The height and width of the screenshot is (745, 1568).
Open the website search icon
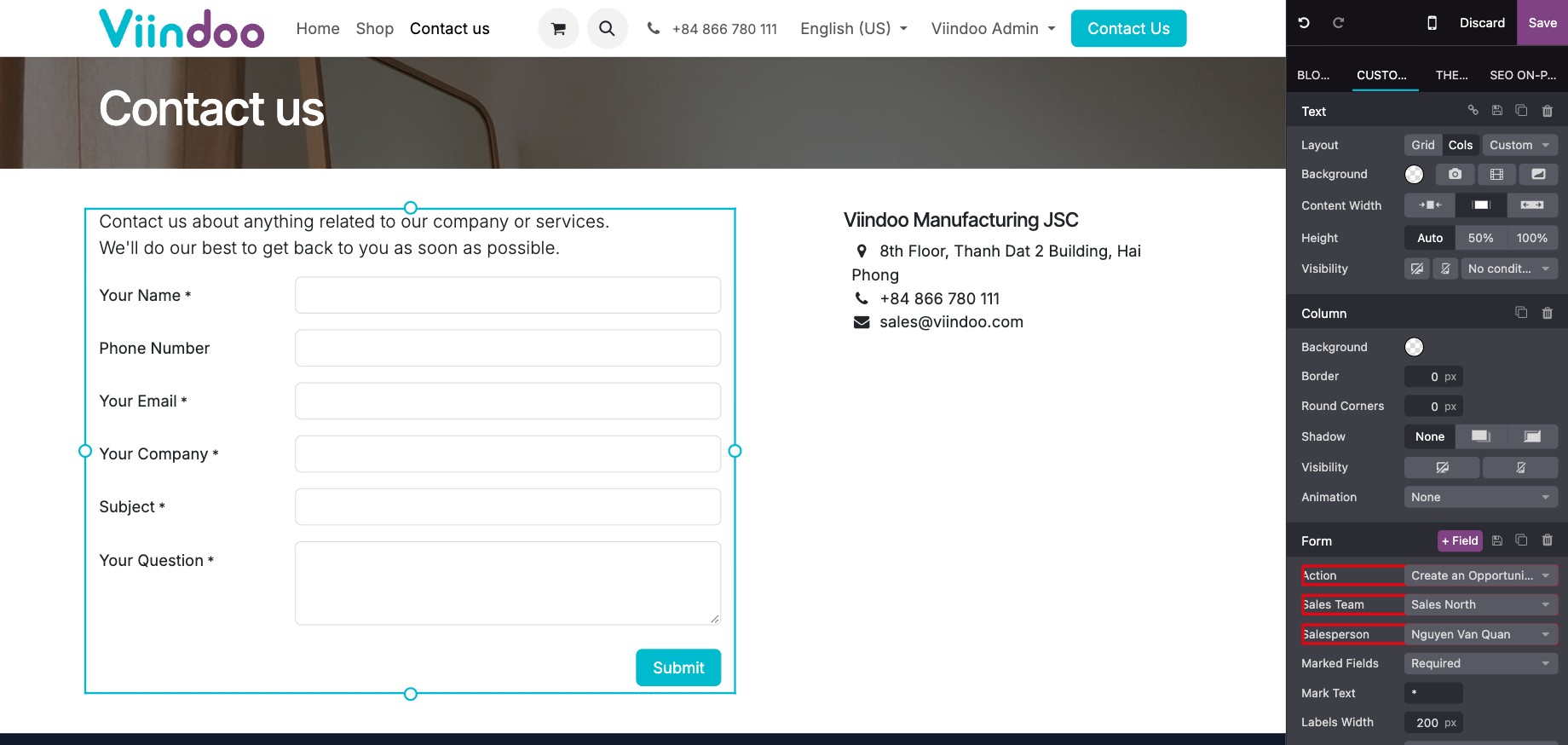tap(607, 29)
